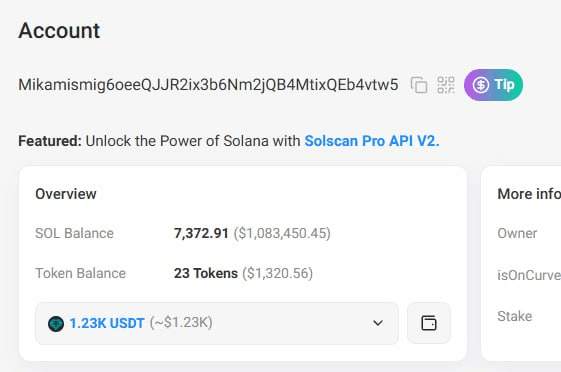Click the $1,083,450.45 balance USD value
This screenshot has width=561, height=372.
(282, 233)
